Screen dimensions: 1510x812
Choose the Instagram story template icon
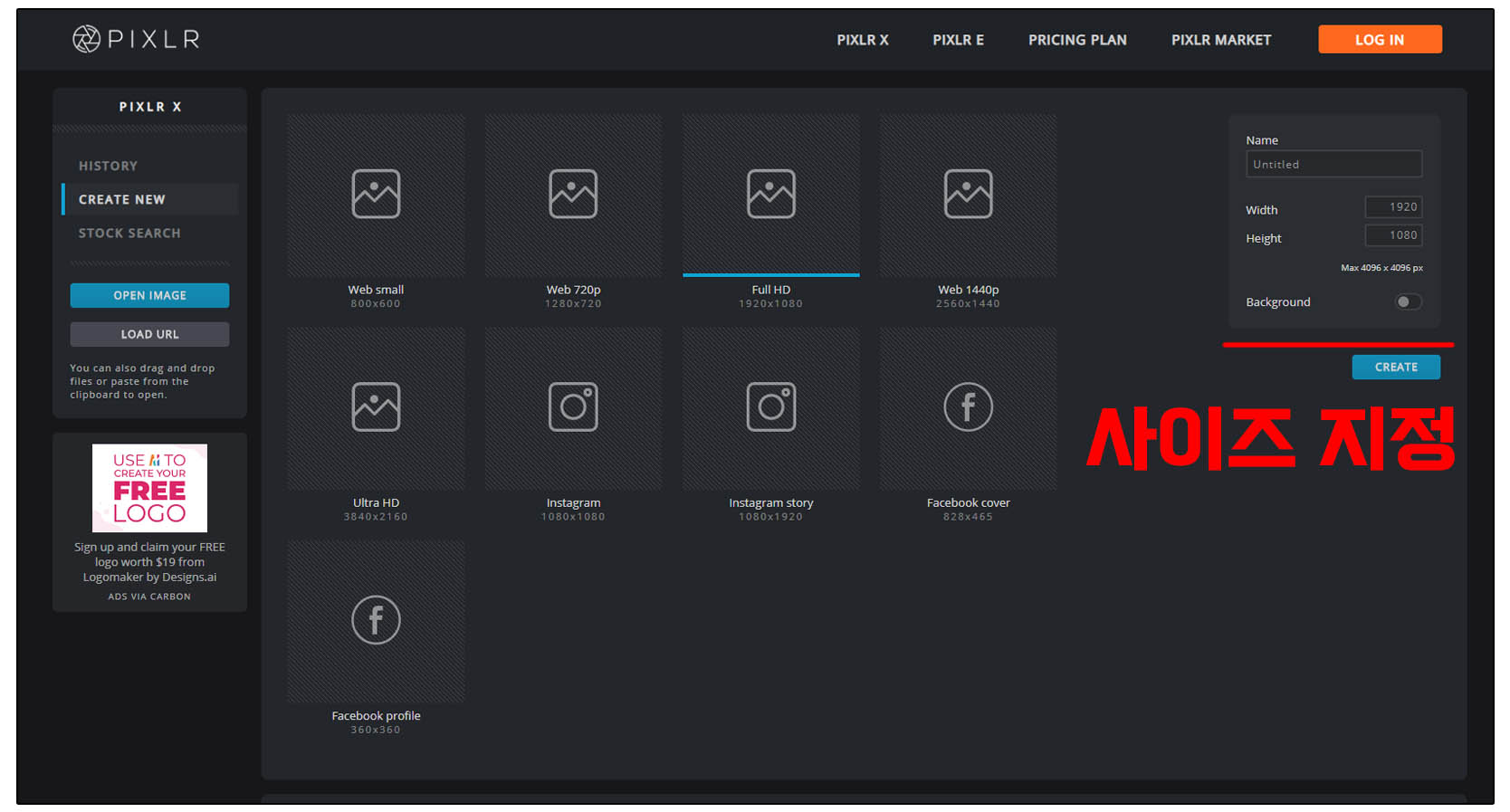point(770,406)
